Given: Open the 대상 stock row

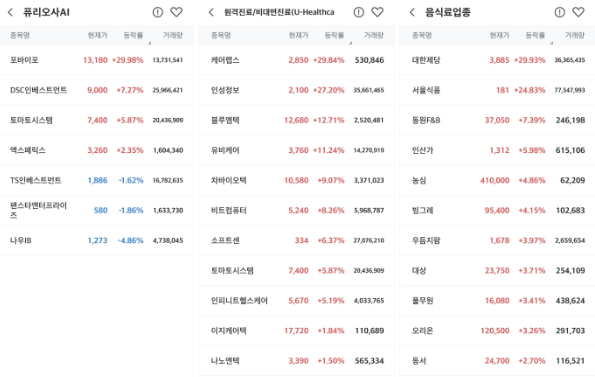Looking at the screenshot, I should click(x=497, y=270).
